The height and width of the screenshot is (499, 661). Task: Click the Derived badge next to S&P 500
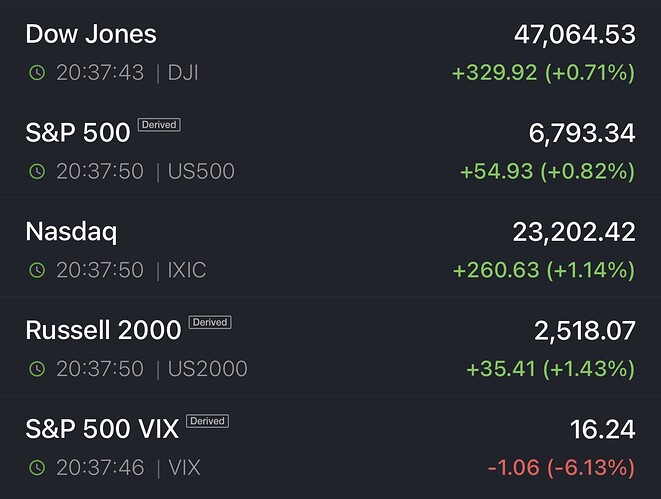(158, 125)
